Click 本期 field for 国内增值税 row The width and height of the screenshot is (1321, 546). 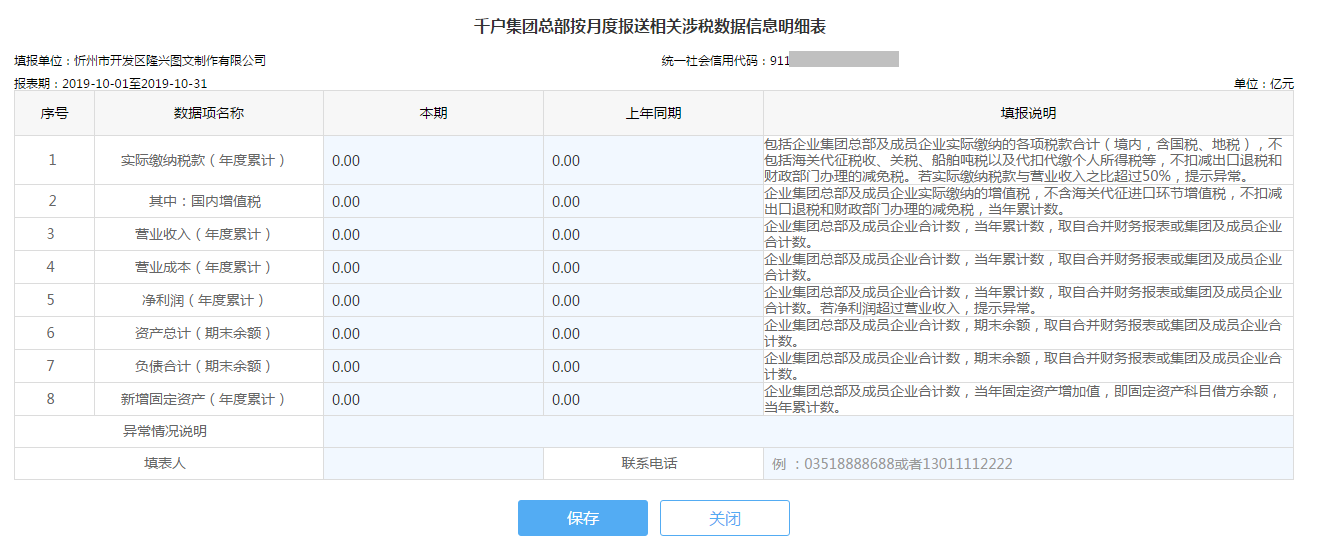pos(433,202)
